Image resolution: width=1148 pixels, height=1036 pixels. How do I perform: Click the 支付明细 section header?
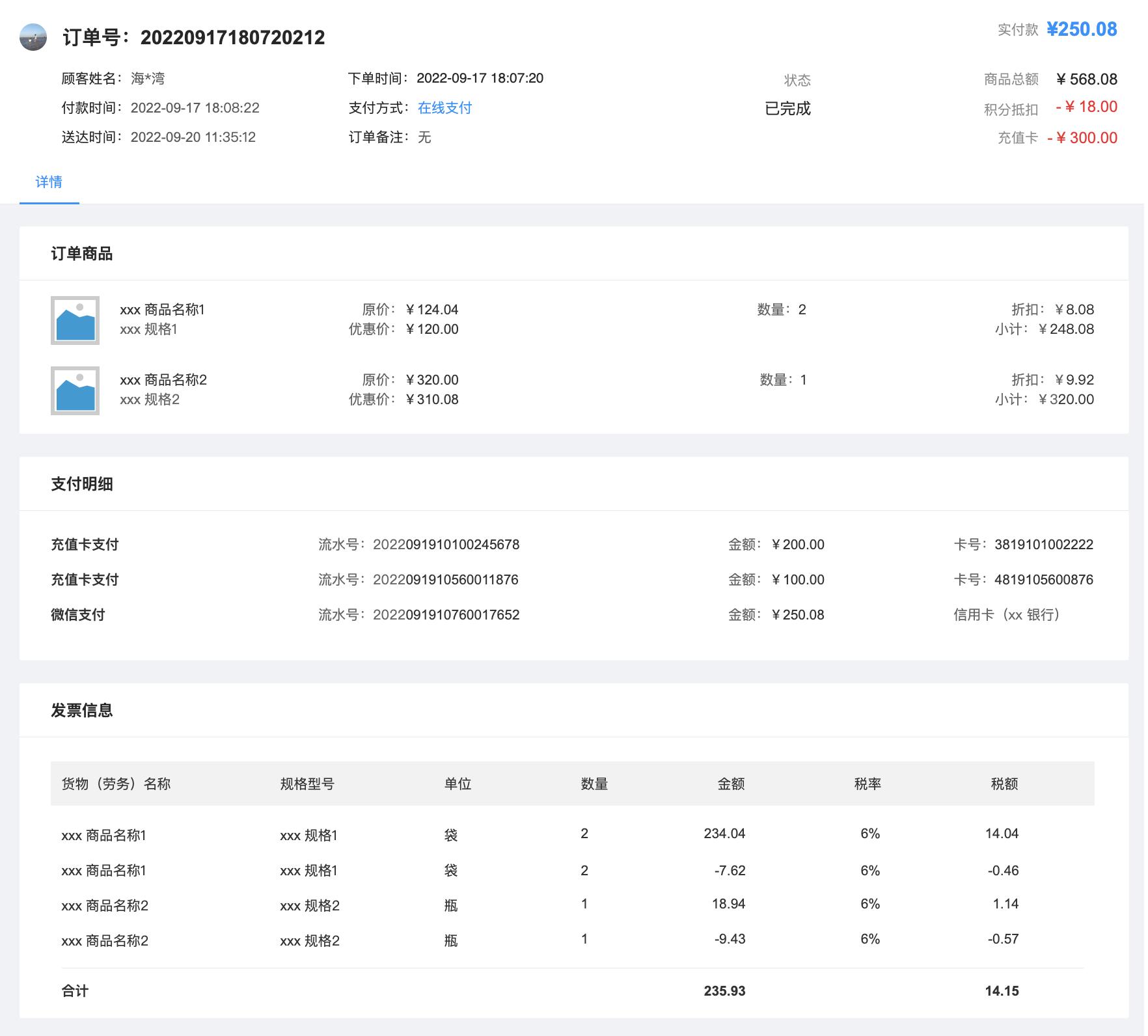pyautogui.click(x=81, y=484)
